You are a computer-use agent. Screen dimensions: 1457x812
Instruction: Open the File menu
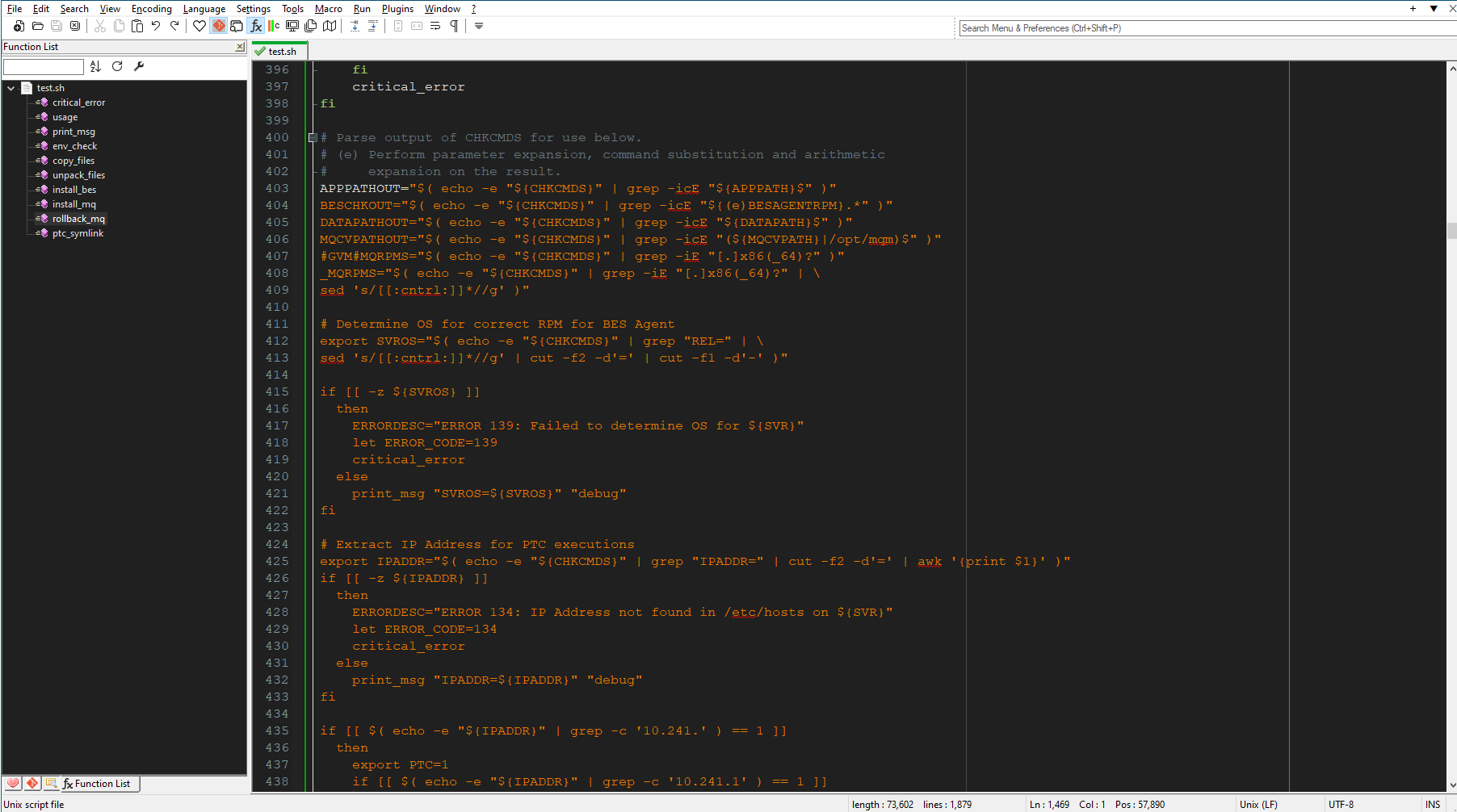(15, 9)
